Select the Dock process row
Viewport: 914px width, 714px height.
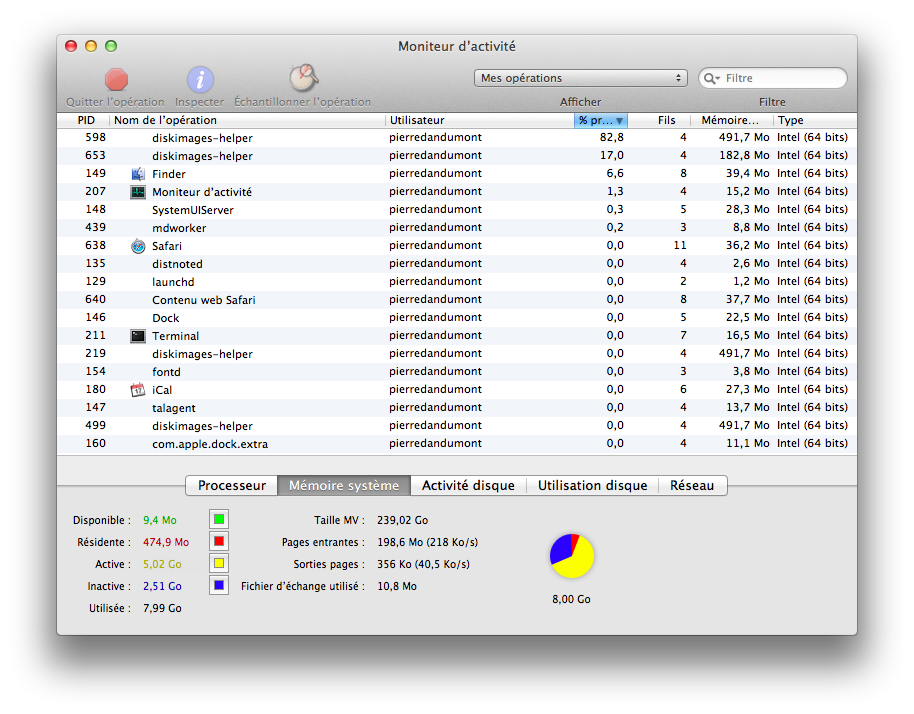[457, 318]
